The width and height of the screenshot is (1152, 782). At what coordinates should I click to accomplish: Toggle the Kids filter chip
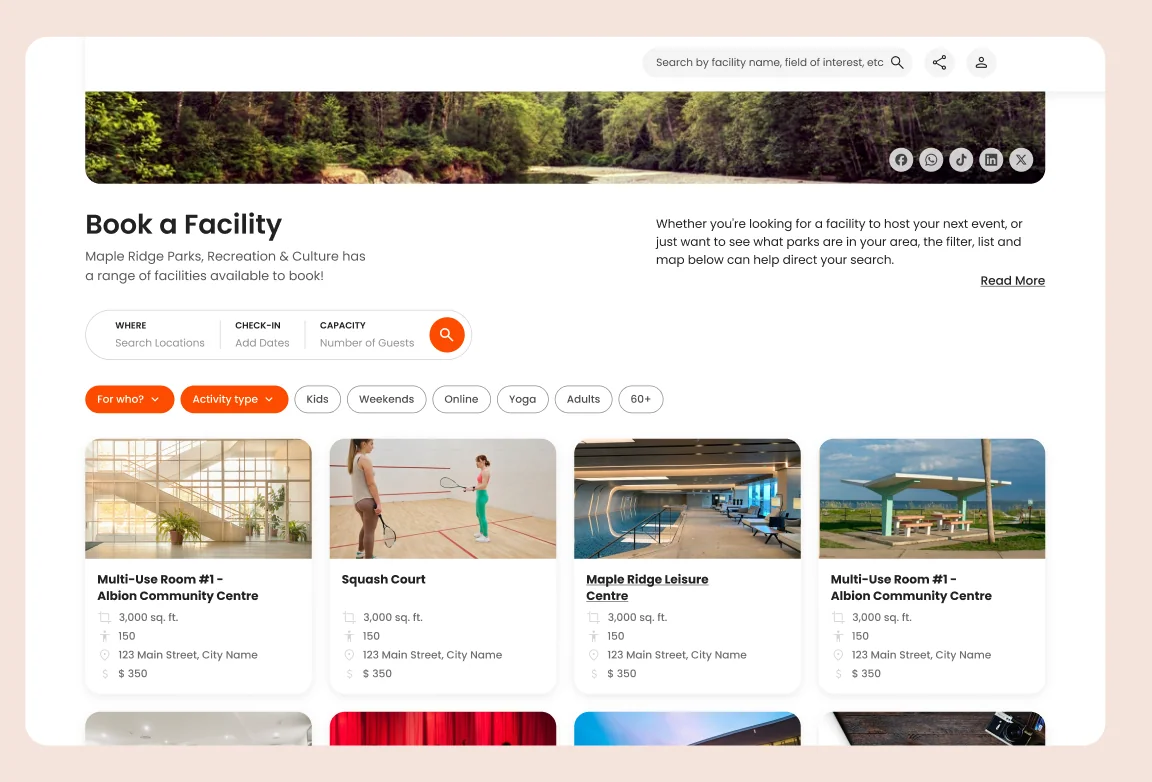(317, 399)
